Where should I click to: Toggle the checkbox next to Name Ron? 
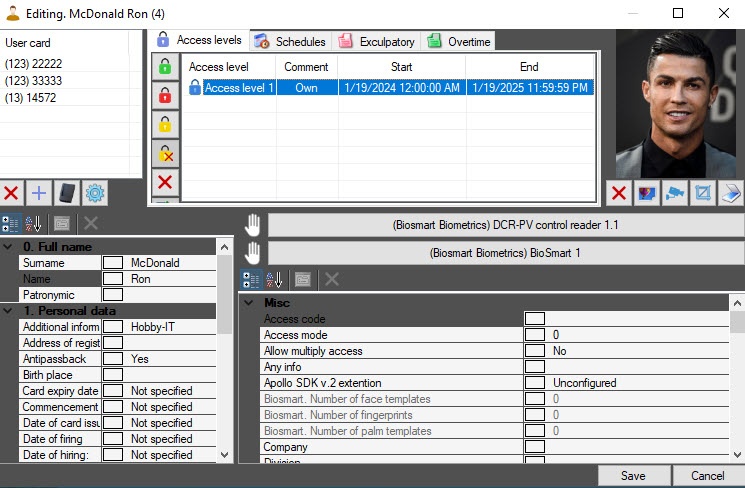coord(113,279)
